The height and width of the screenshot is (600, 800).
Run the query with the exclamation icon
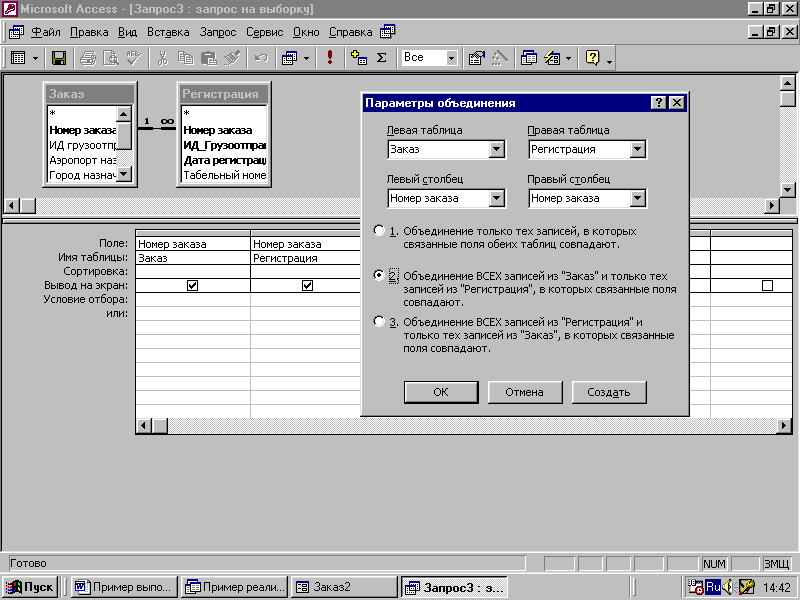pyautogui.click(x=330, y=58)
